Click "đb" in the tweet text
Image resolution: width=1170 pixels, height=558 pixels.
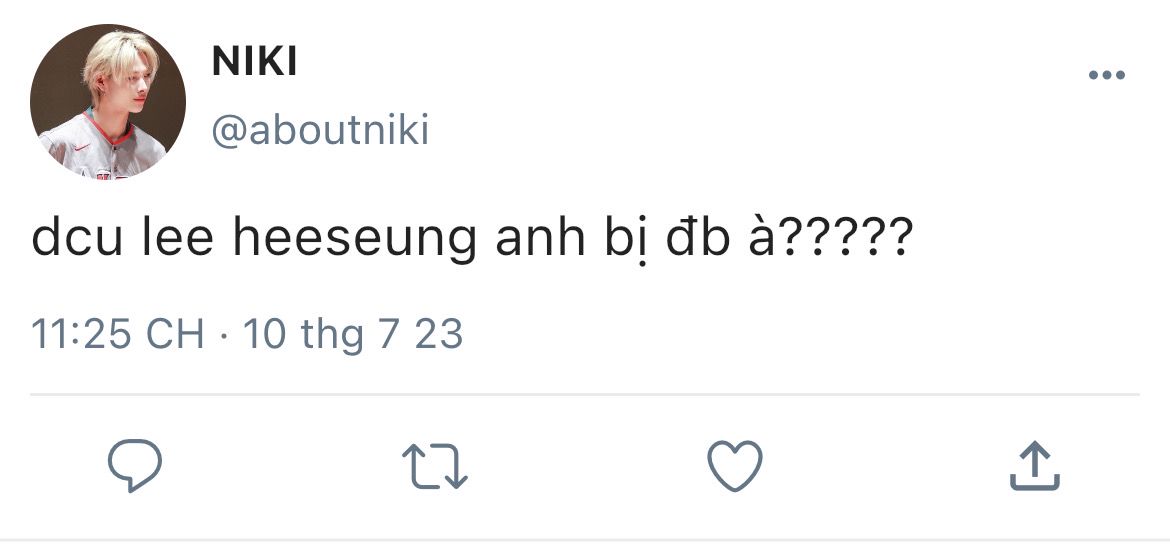pyautogui.click(x=696, y=241)
